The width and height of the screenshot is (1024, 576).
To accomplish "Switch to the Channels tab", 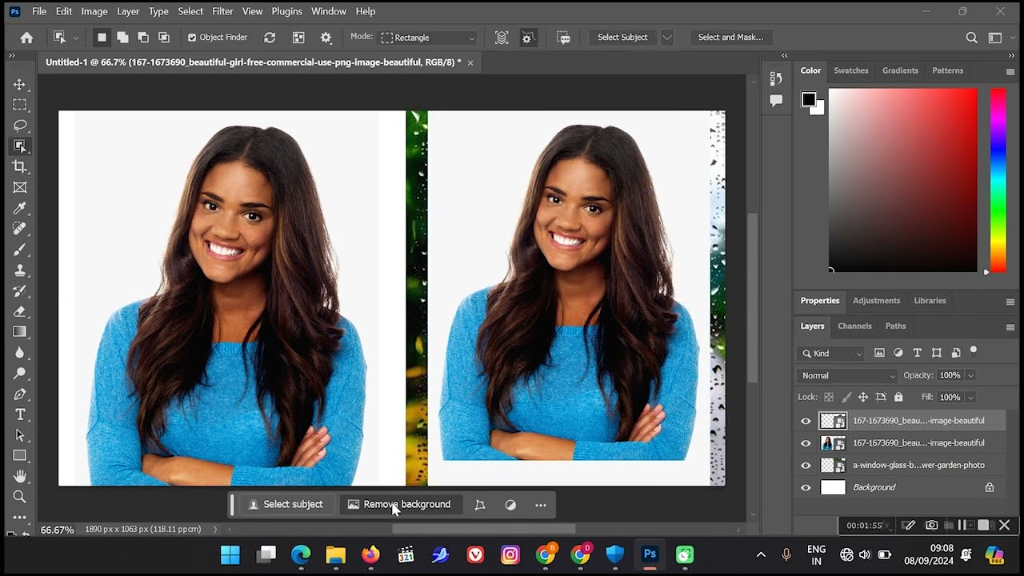I will click(855, 326).
